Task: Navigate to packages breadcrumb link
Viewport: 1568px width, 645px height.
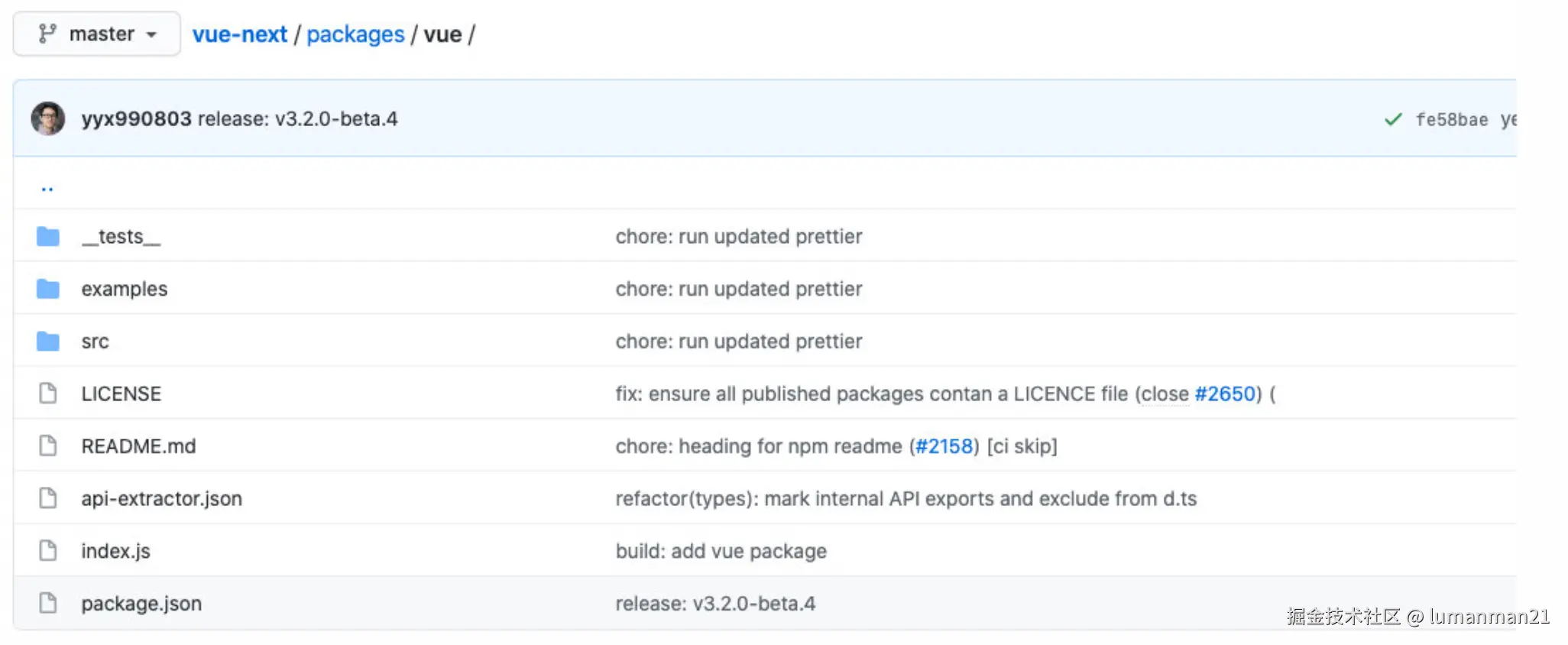Action: 355,34
